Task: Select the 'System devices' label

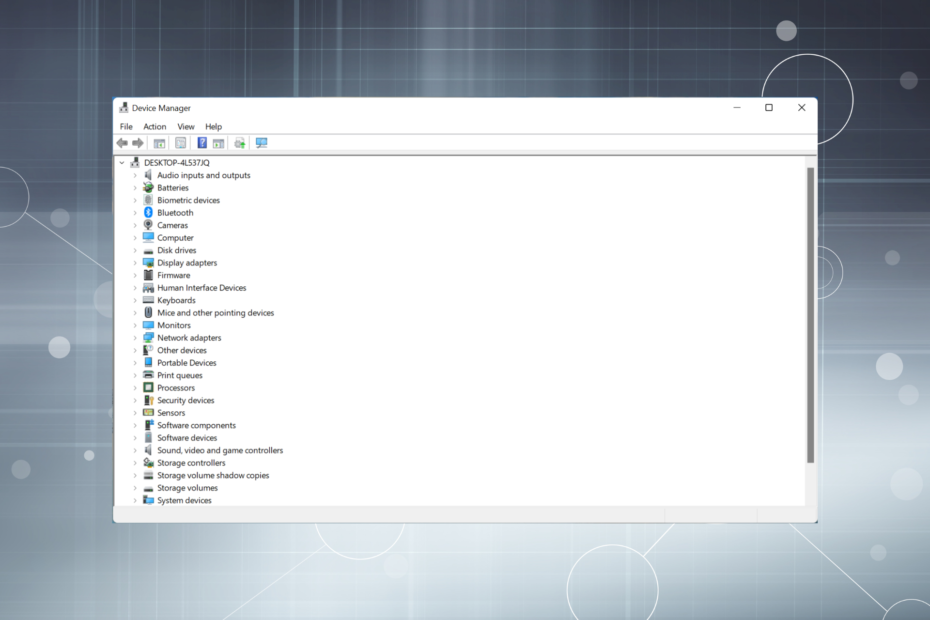Action: click(x=184, y=500)
